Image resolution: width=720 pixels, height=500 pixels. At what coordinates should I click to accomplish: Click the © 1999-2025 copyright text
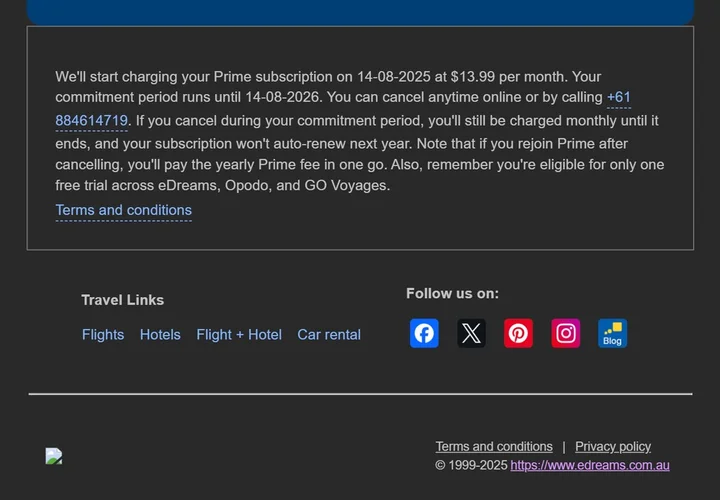click(x=471, y=465)
